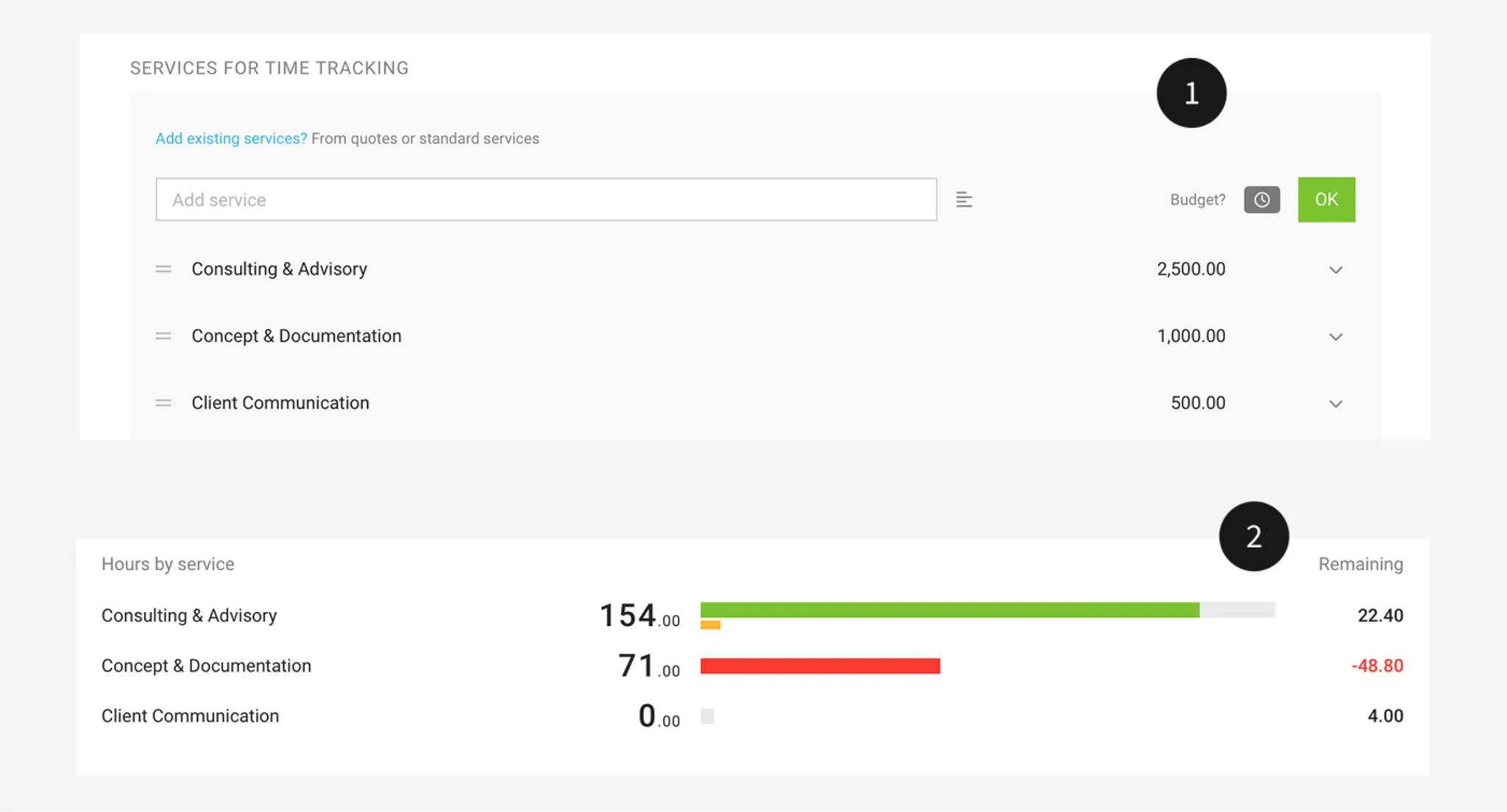Select Concept & Documentation in the services list
Image resolution: width=1507 pixels, height=812 pixels.
click(297, 336)
